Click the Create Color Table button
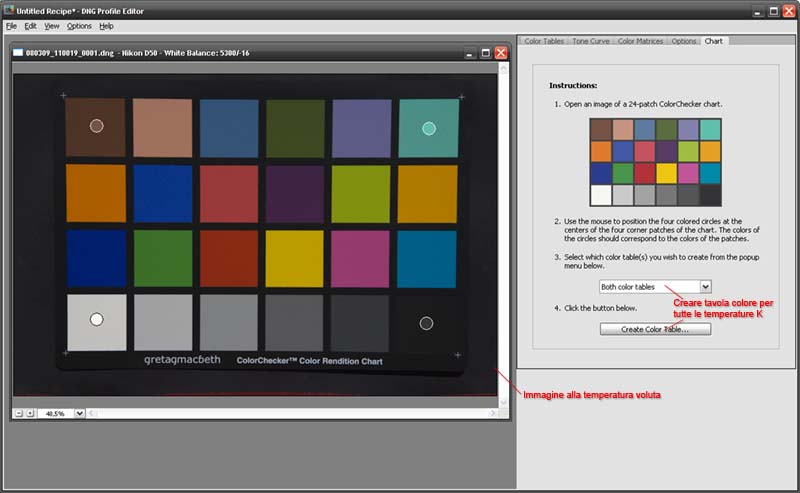Viewport: 800px width, 493px height. pos(655,329)
